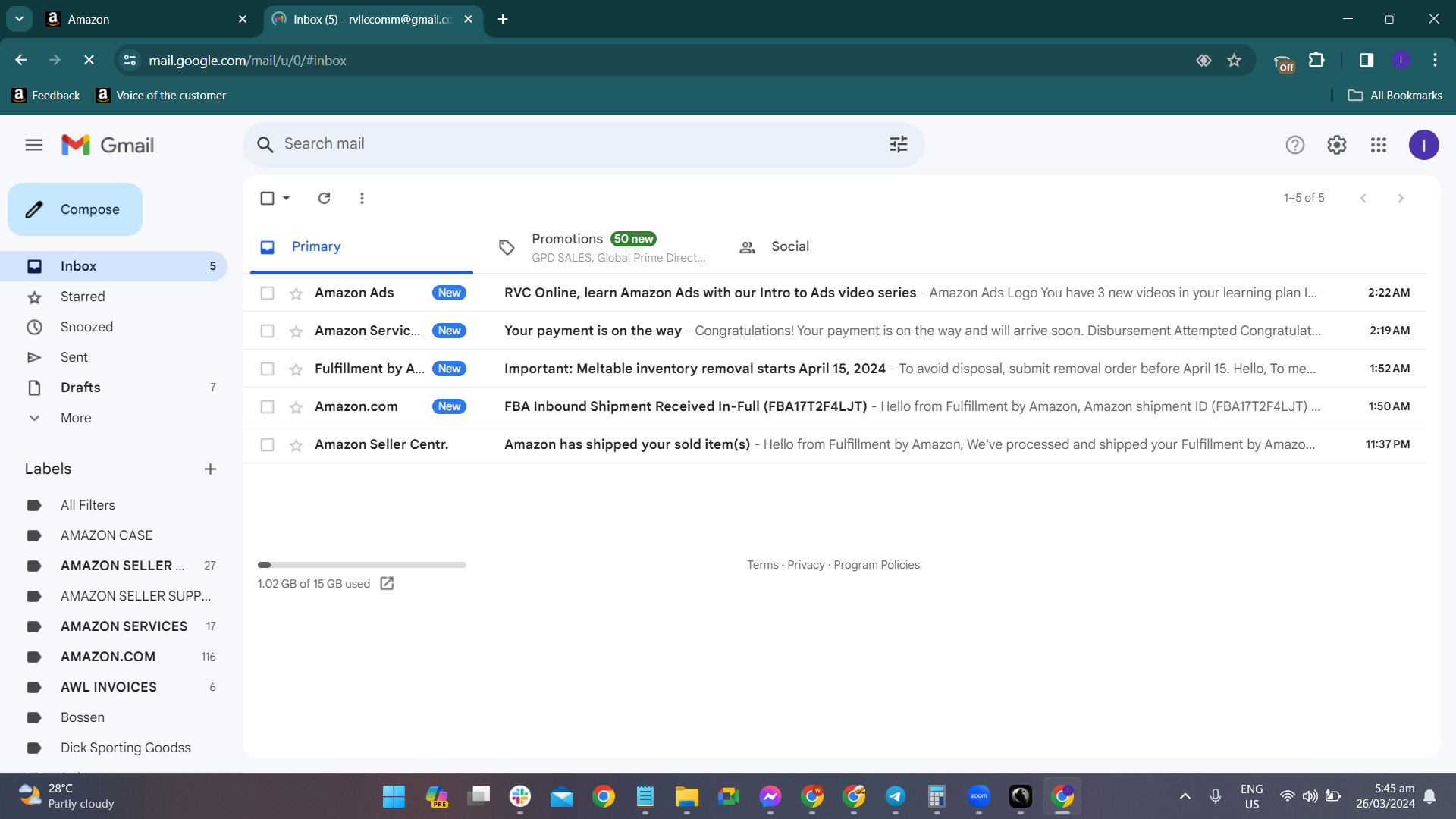Screen dimensions: 1456x819
Task: Click the Compose button
Action: click(75, 209)
